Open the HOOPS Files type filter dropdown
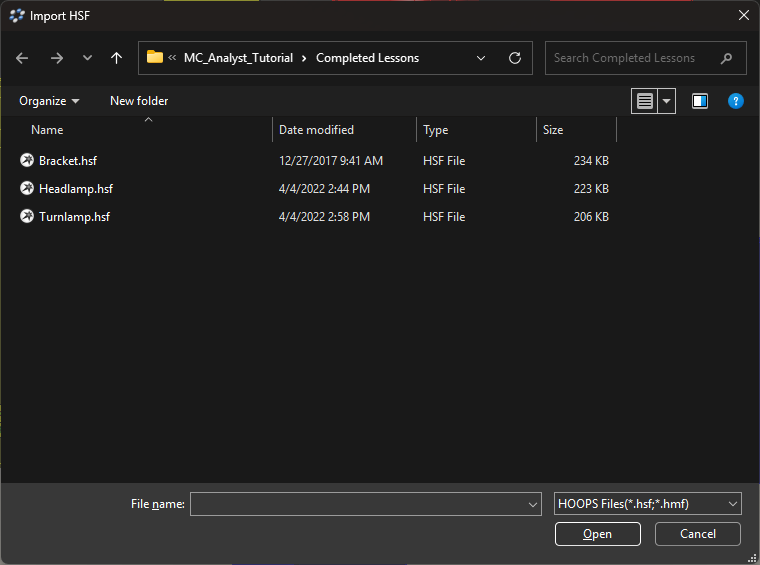Screen dimensions: 760x565 point(648,504)
